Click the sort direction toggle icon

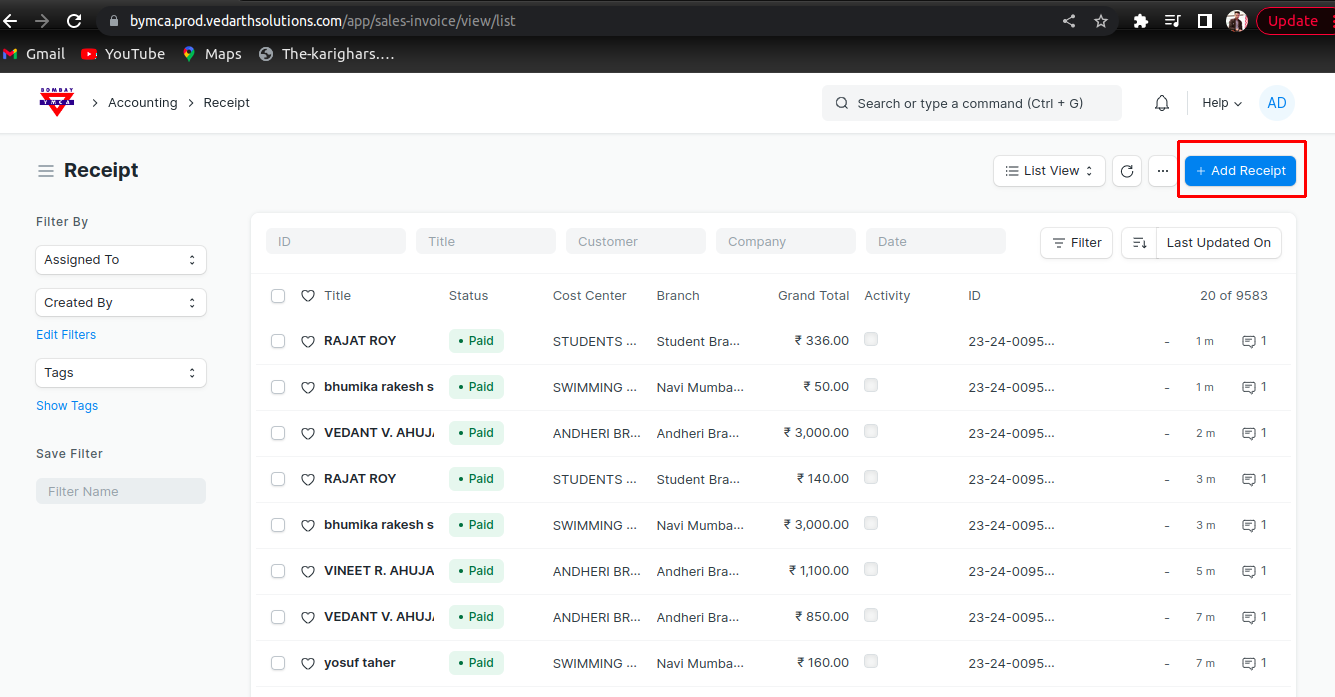tap(1139, 242)
